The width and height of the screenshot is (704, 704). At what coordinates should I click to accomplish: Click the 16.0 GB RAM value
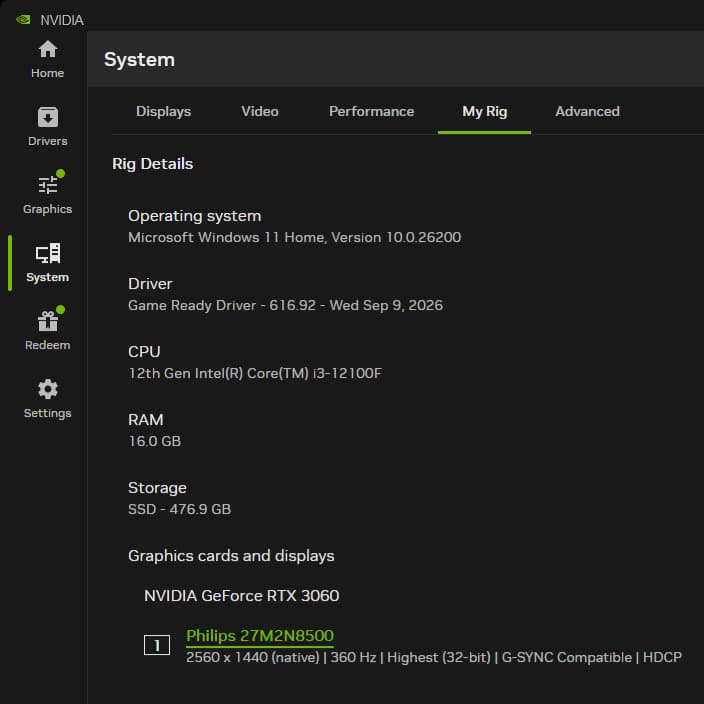[x=154, y=441]
